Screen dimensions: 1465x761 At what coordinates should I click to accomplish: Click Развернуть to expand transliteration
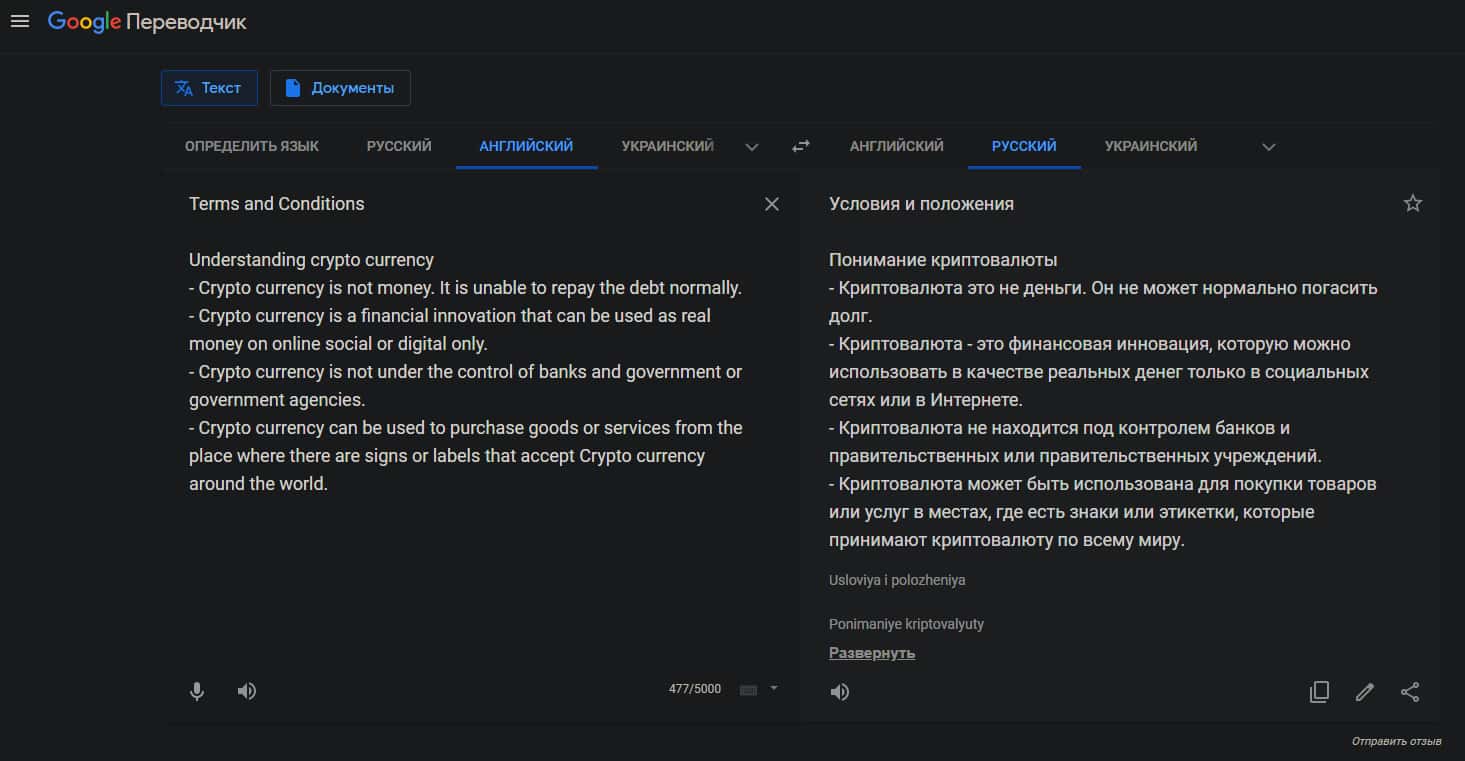pyautogui.click(x=871, y=653)
